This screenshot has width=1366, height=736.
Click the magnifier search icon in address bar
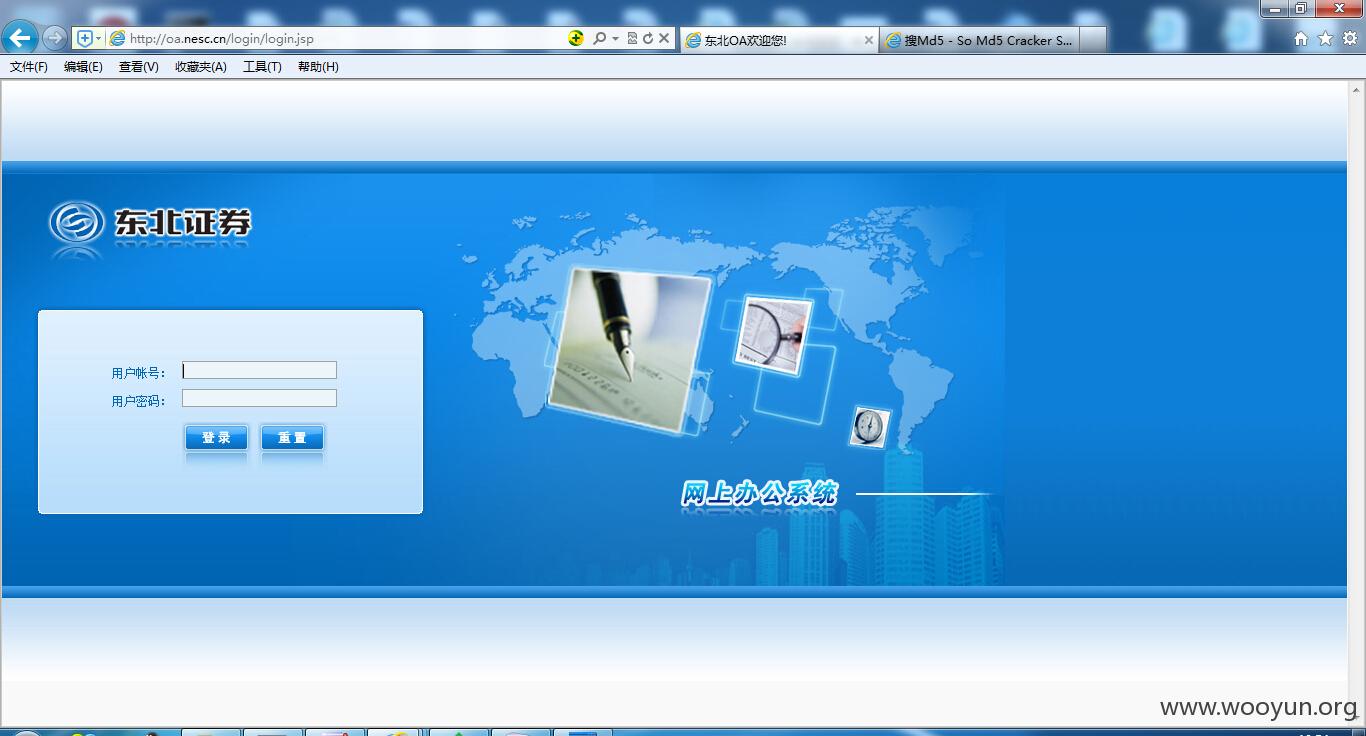click(599, 38)
